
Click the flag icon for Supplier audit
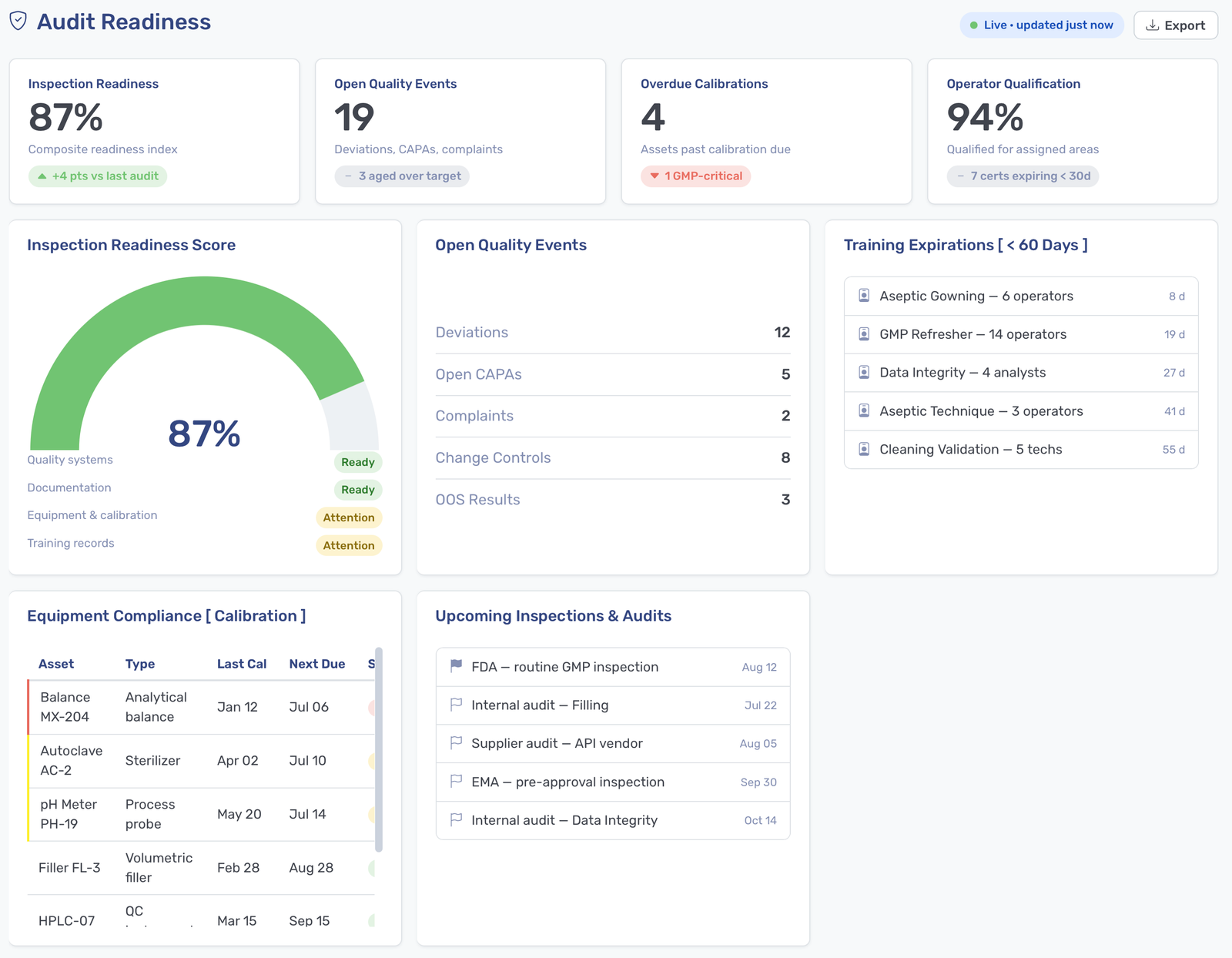456,743
